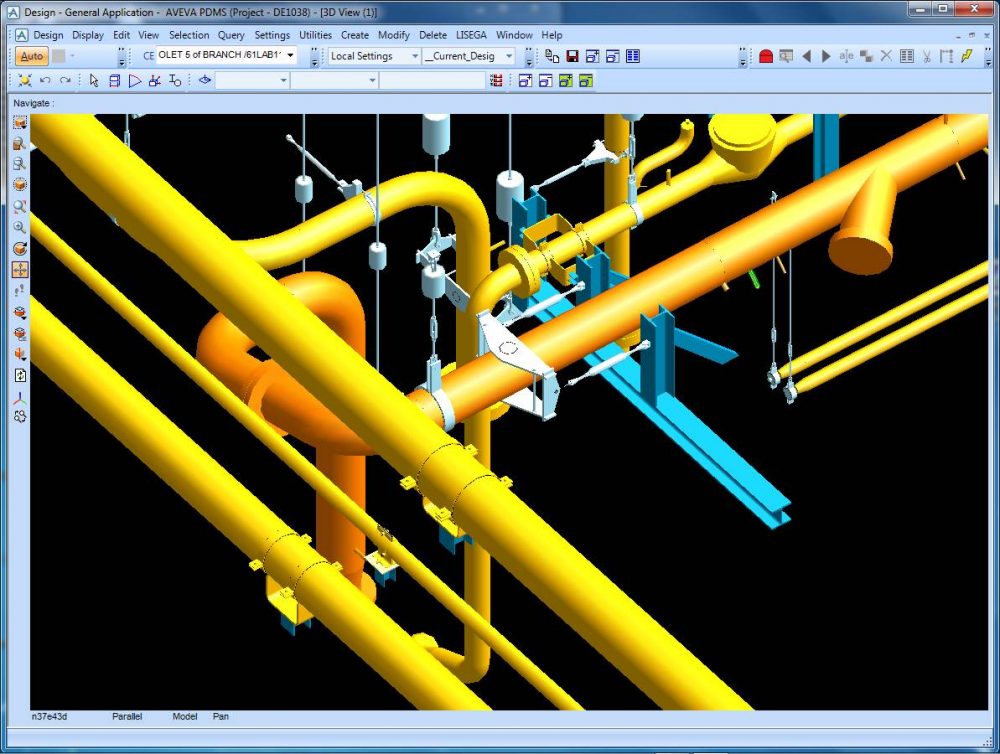1000x754 pixels.
Task: Toggle the eye visibility icon in toolbar
Action: (x=205, y=80)
